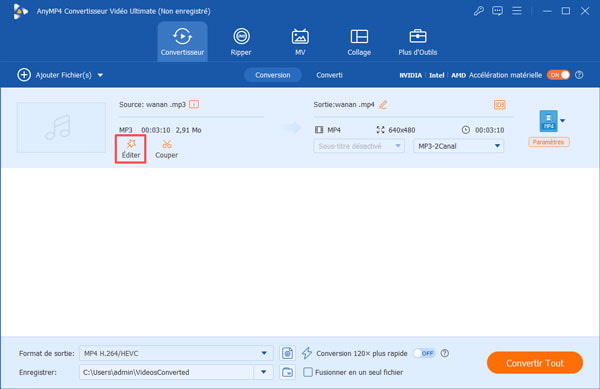The width and height of the screenshot is (600, 389).
Task: Click the AnyMP4 app logo
Action: coord(20,11)
